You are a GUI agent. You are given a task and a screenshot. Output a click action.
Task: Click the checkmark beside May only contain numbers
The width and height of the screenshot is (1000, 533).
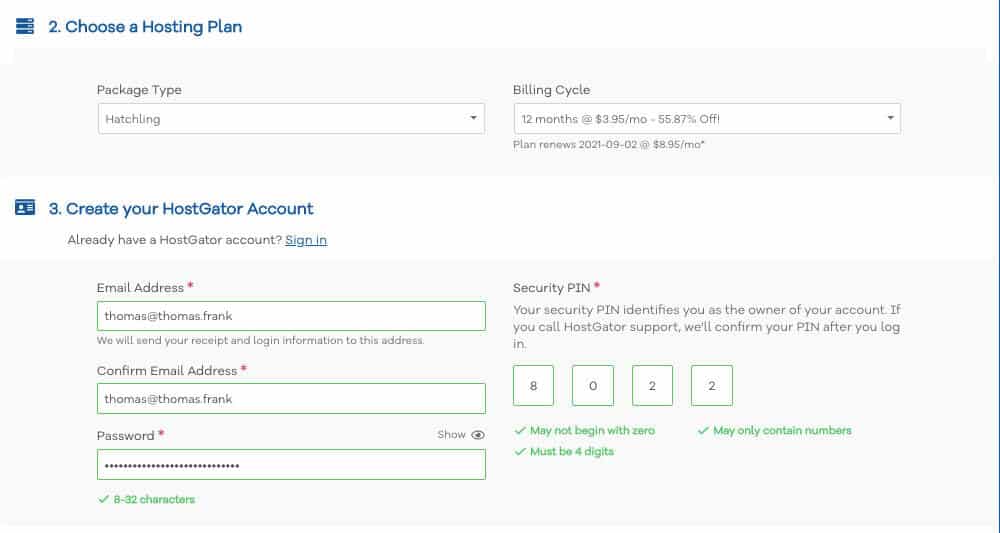point(703,431)
